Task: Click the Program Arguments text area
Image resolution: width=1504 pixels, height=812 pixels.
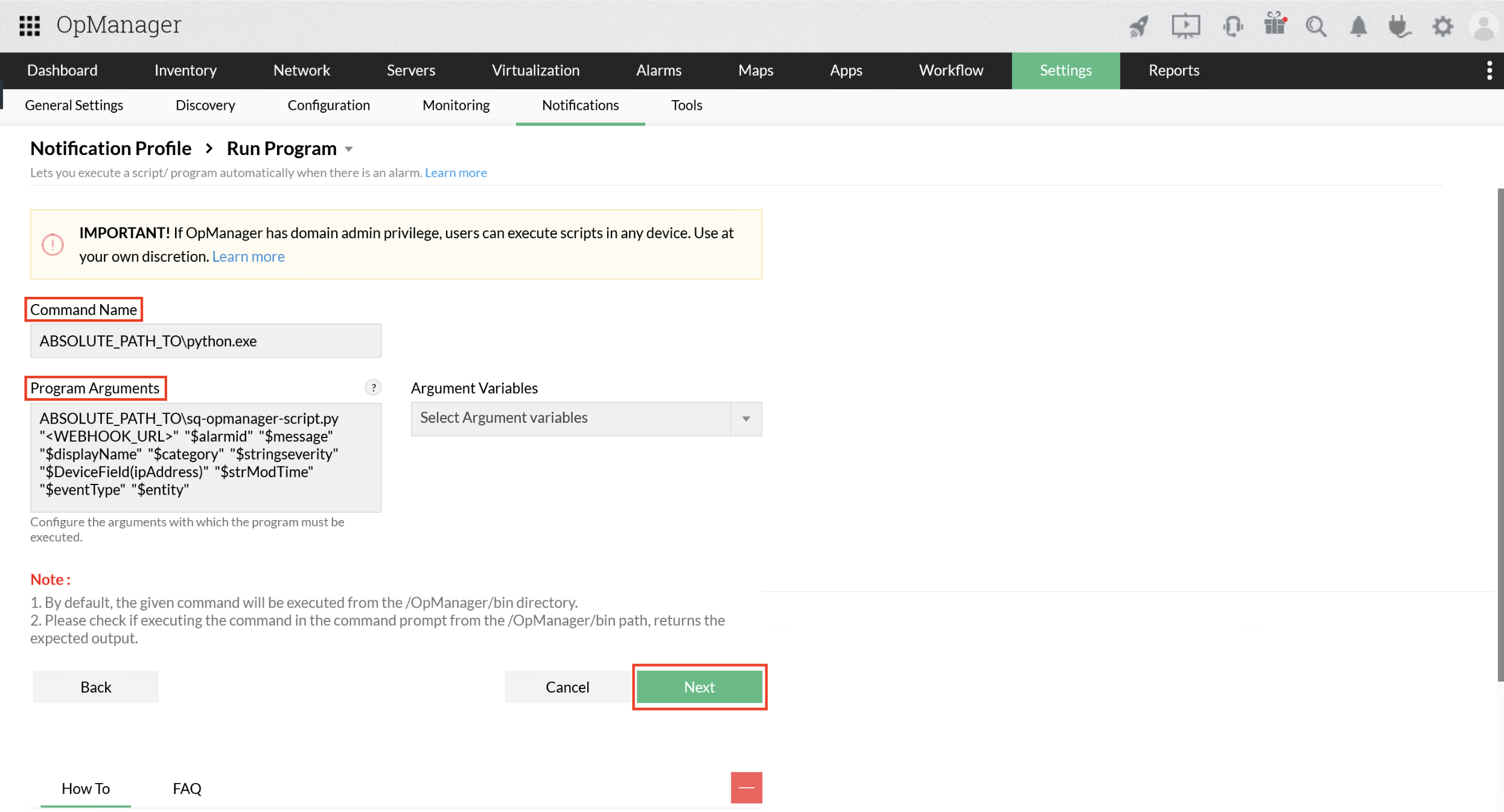Action: (x=206, y=457)
